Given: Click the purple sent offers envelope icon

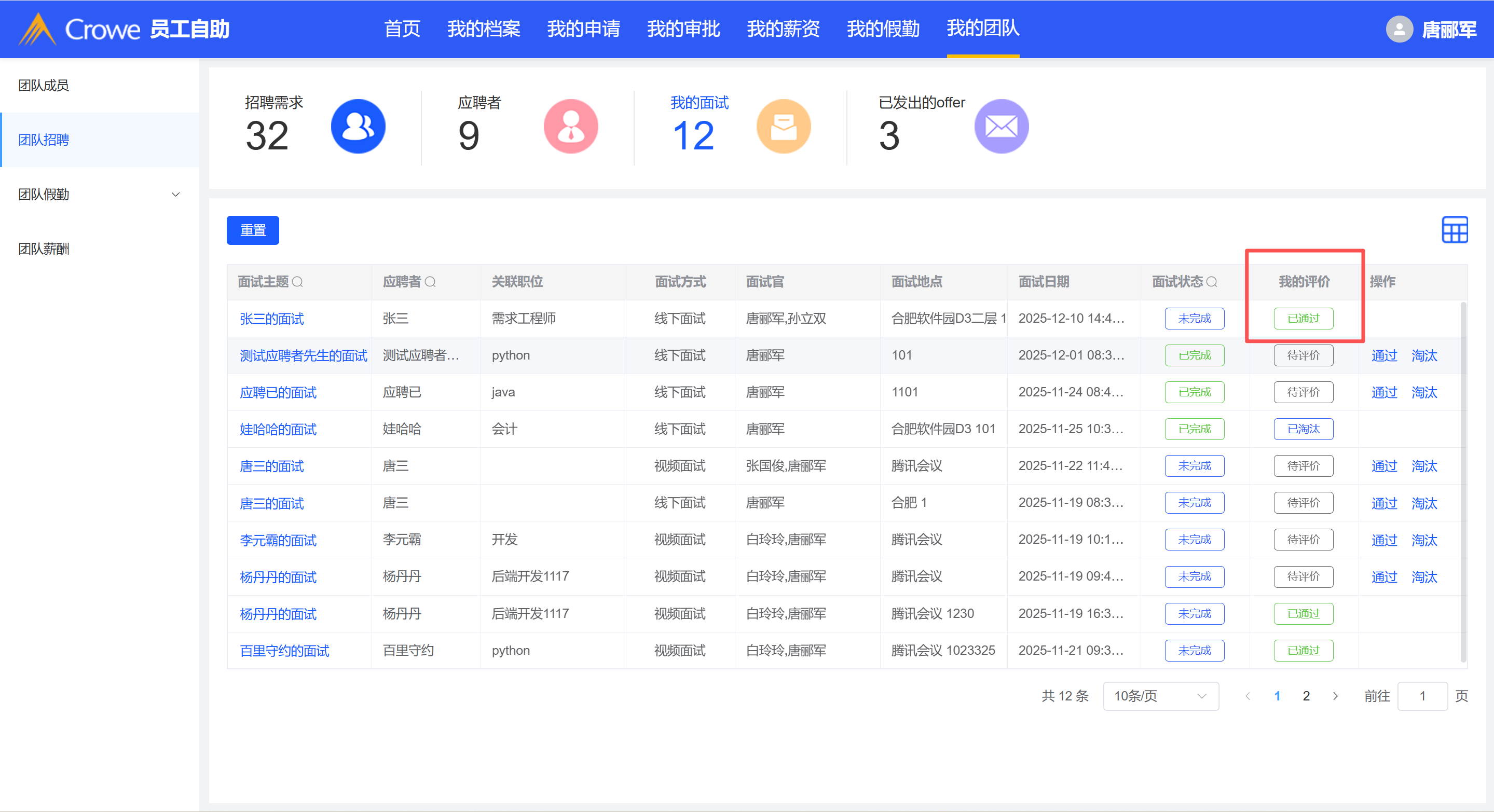Looking at the screenshot, I should [x=1001, y=127].
